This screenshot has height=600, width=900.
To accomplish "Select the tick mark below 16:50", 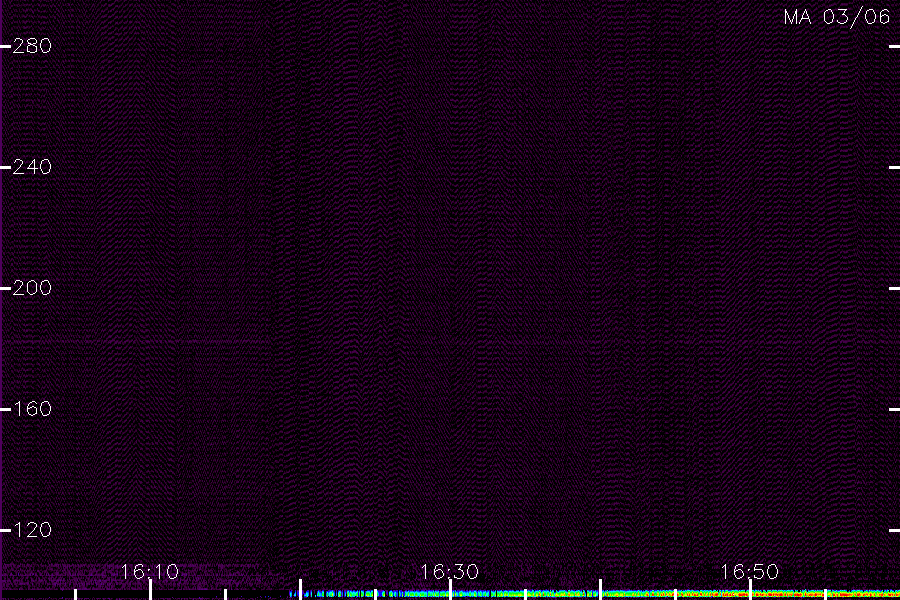I will point(750,590).
